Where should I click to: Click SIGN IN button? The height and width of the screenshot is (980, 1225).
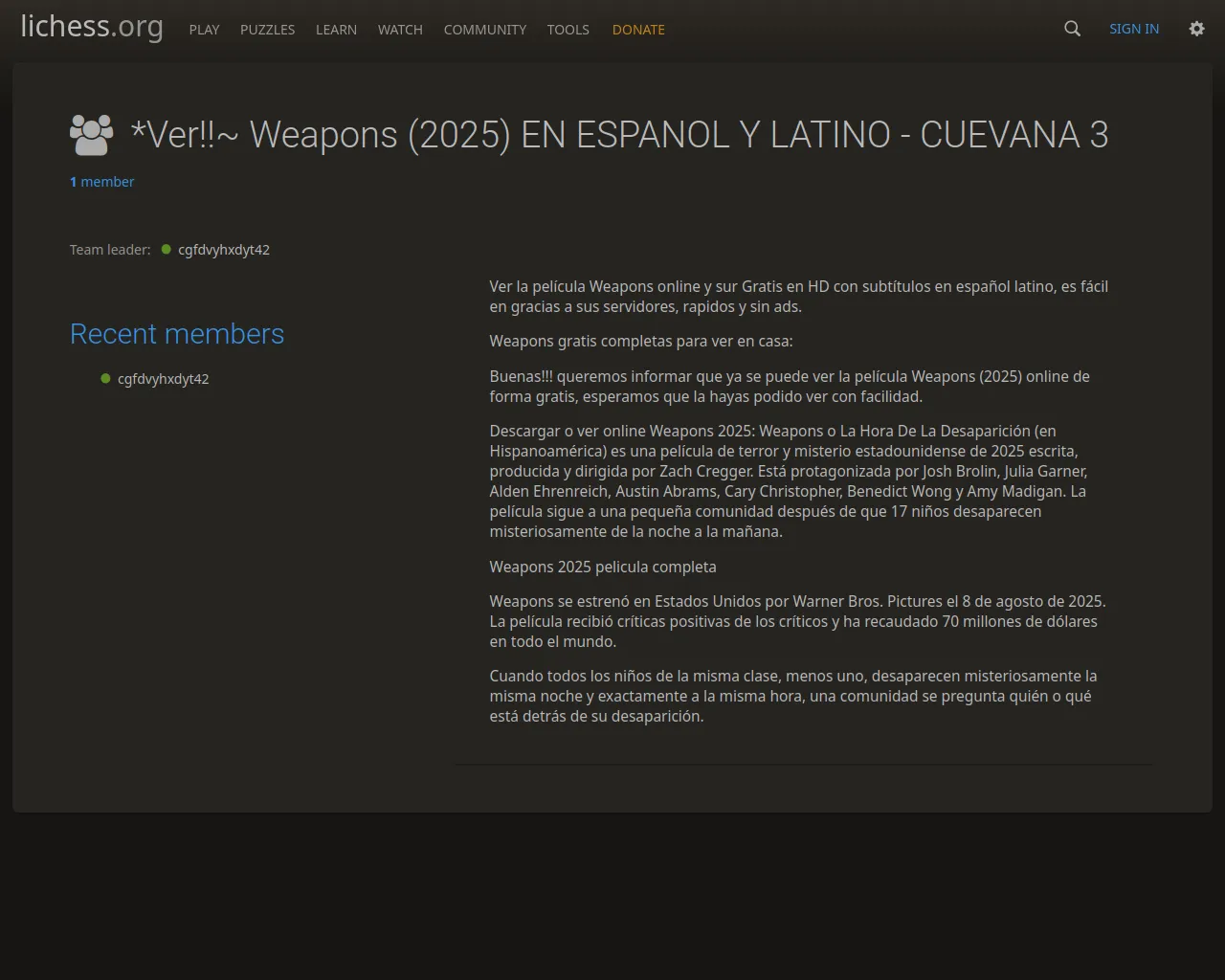click(1133, 29)
